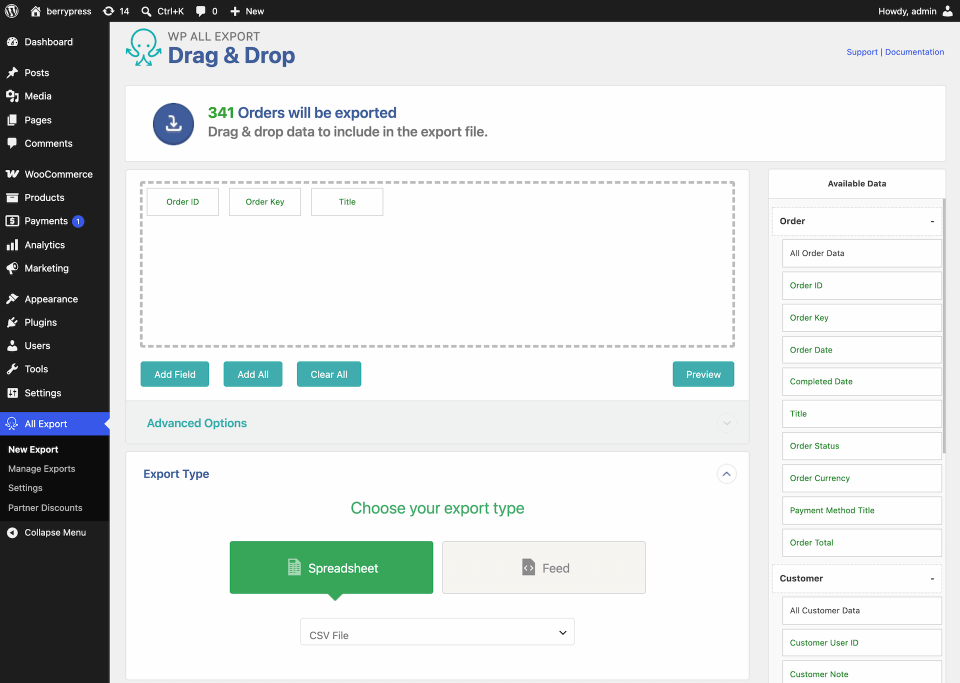Click the Appearance paintbrush icon

tap(12, 299)
